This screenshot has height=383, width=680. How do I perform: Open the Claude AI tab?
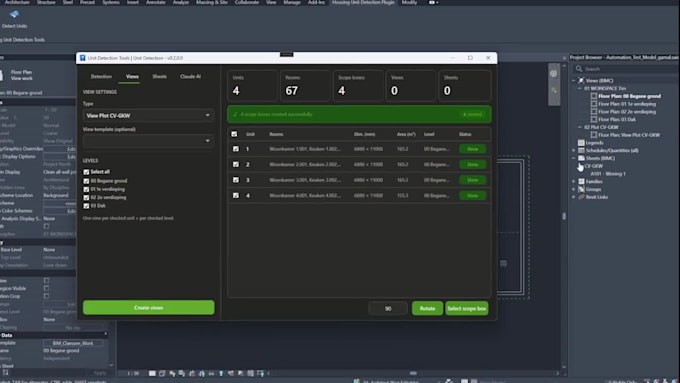coord(190,76)
